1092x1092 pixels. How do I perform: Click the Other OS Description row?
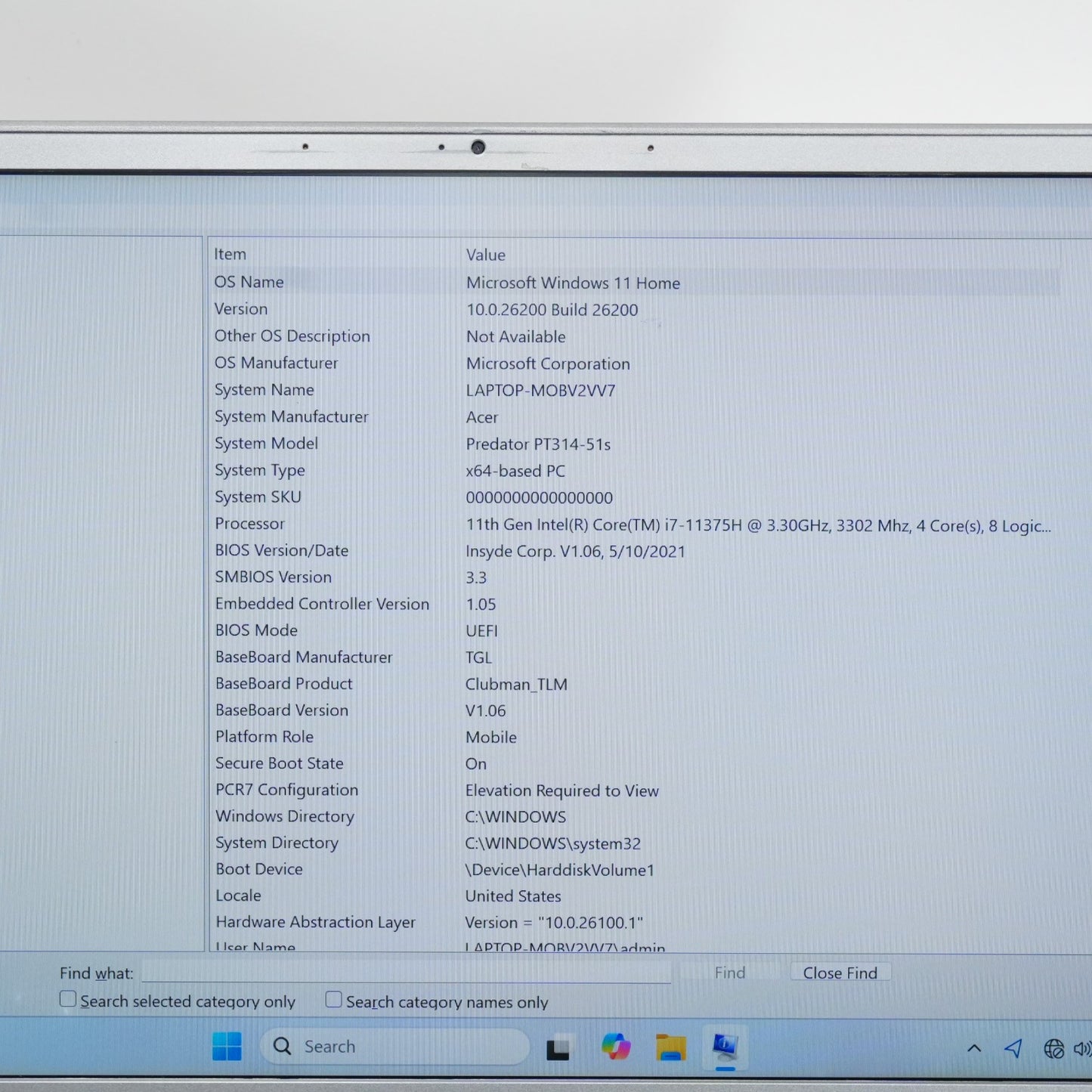635,336
